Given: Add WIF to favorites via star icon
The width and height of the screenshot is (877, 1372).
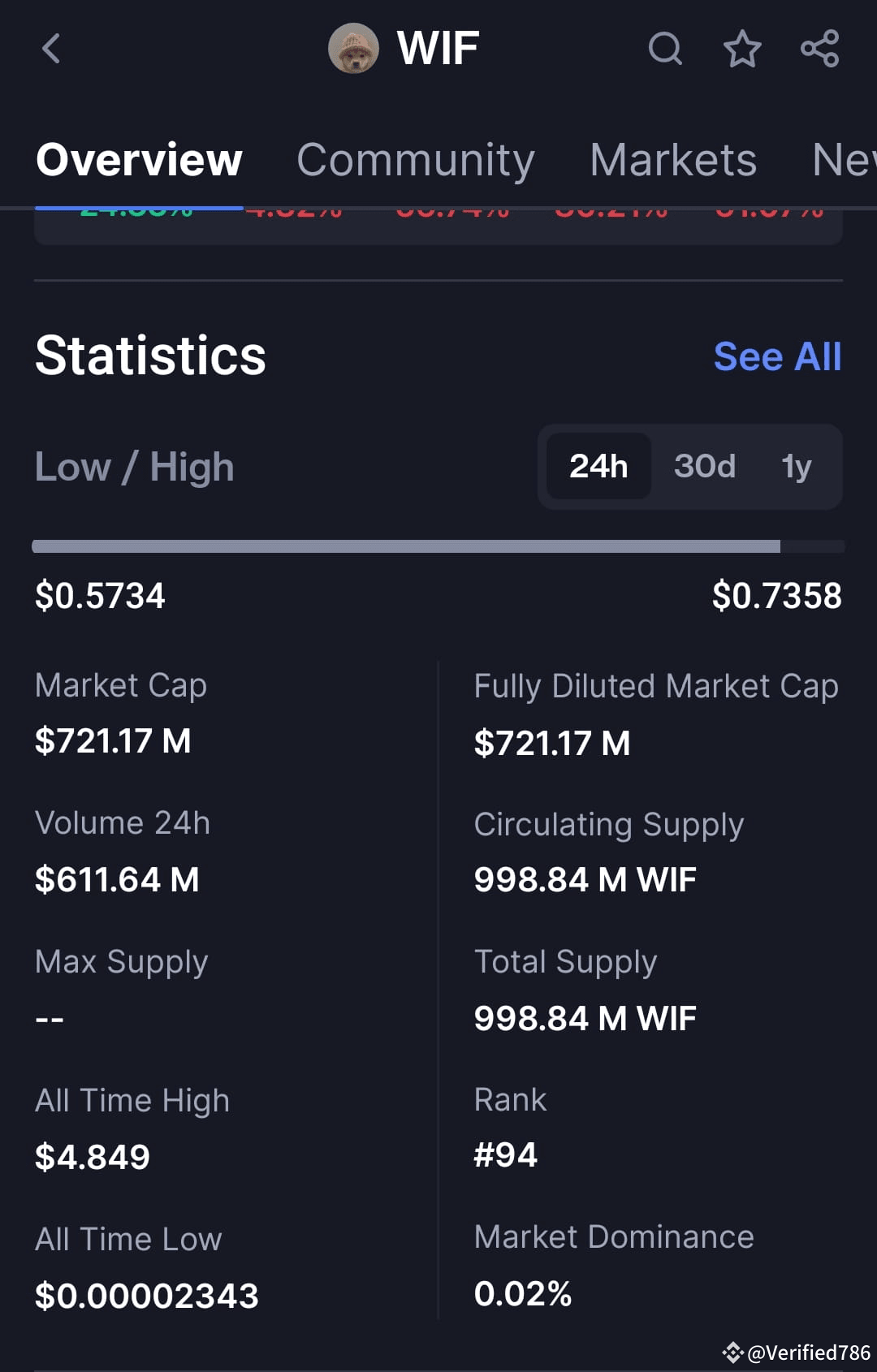Looking at the screenshot, I should click(x=742, y=49).
